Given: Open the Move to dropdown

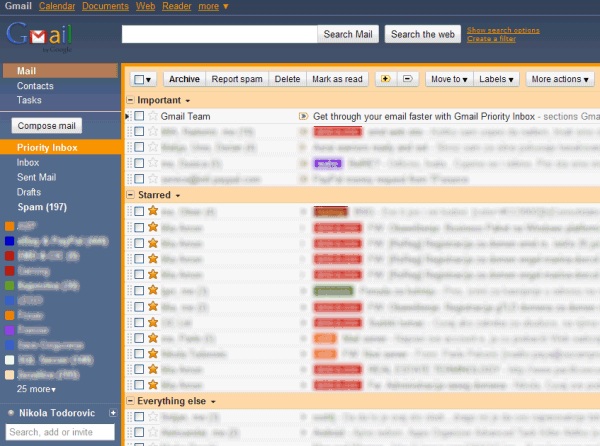Looking at the screenshot, I should (447, 78).
